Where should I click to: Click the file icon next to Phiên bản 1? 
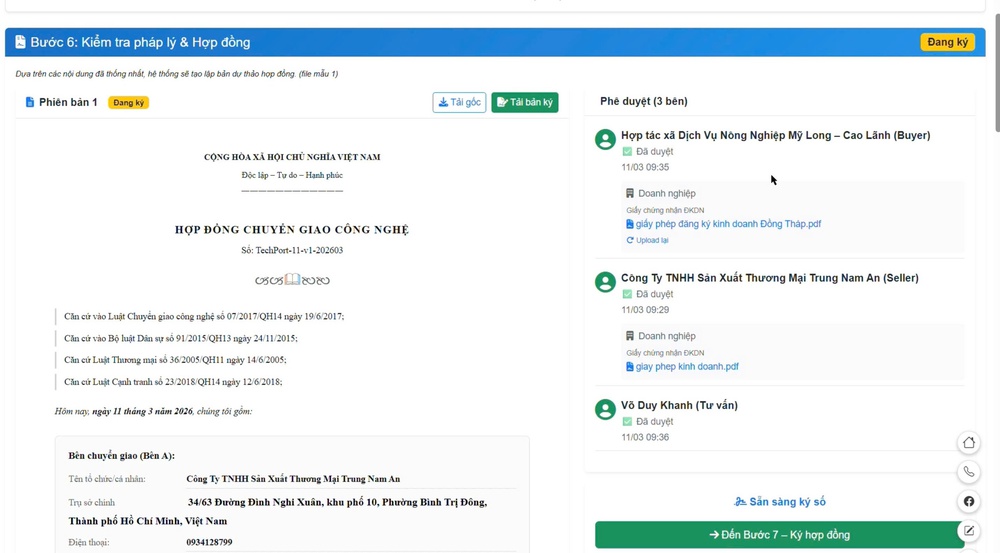click(x=30, y=102)
